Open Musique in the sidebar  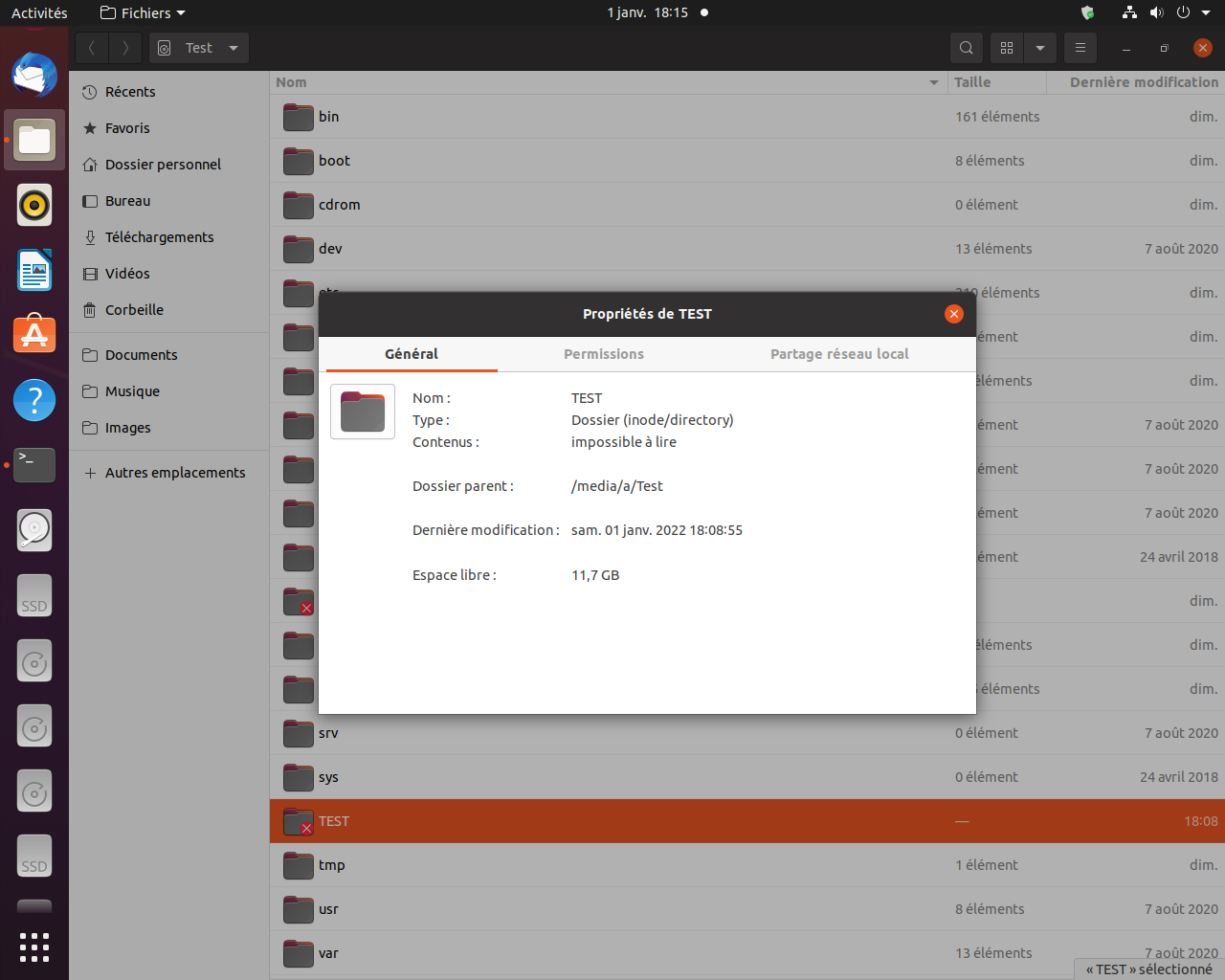(169, 391)
